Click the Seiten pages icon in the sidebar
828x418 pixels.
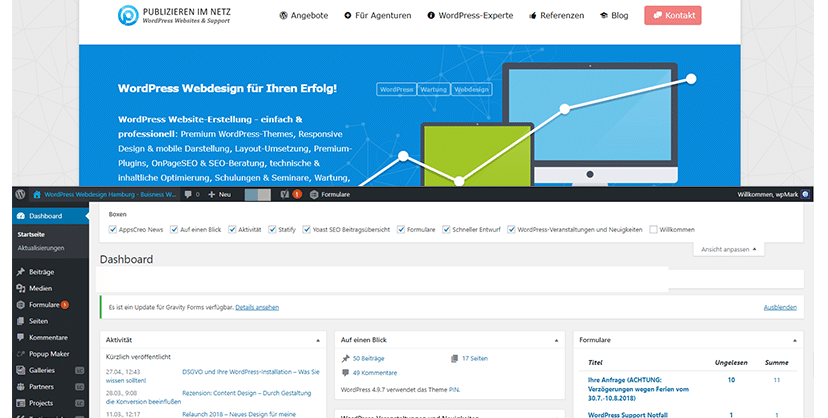point(21,321)
